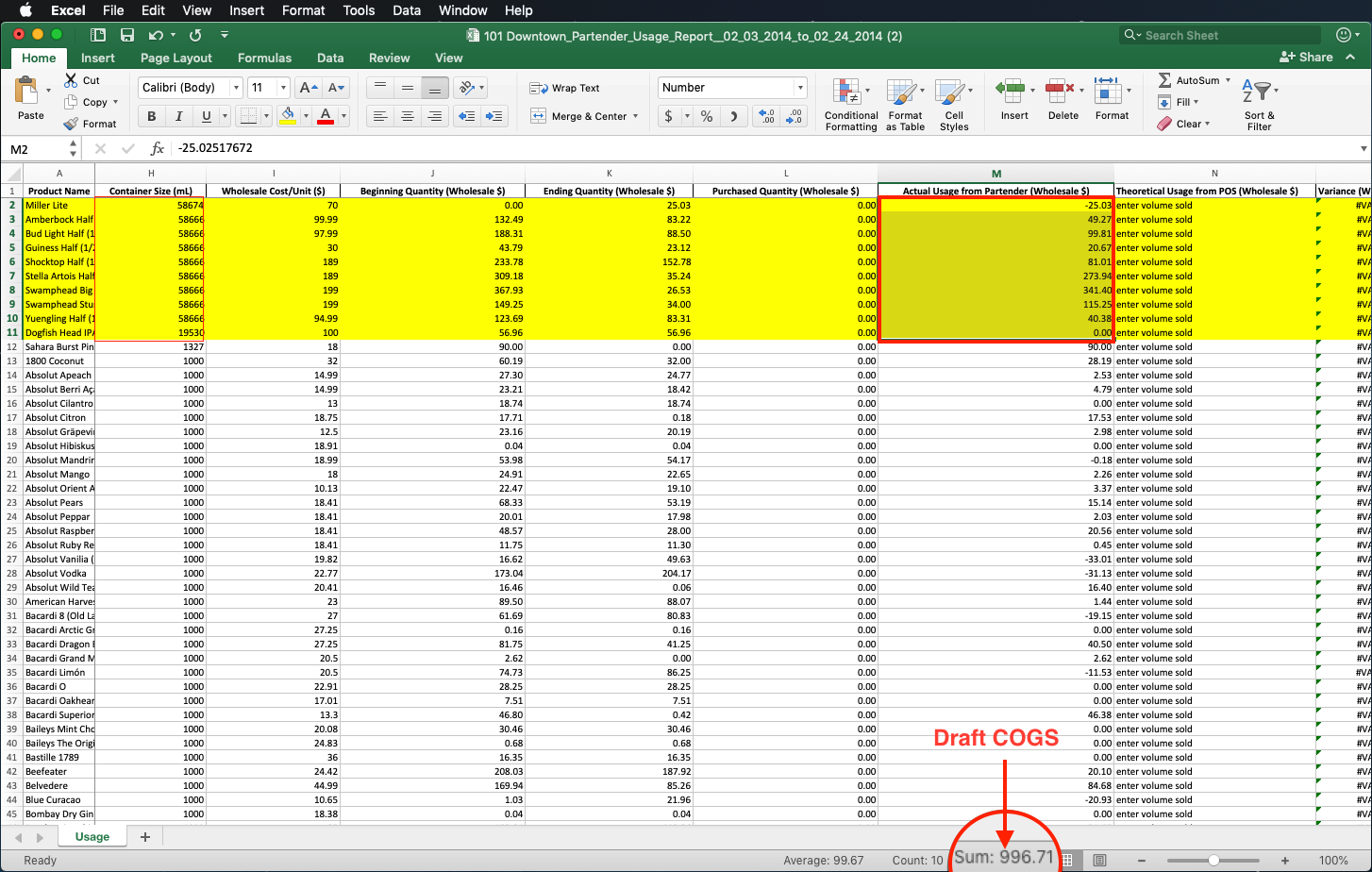Screen dimensions: 1372x872
Task: Cut selection with the scissors icon
Action: (x=71, y=80)
